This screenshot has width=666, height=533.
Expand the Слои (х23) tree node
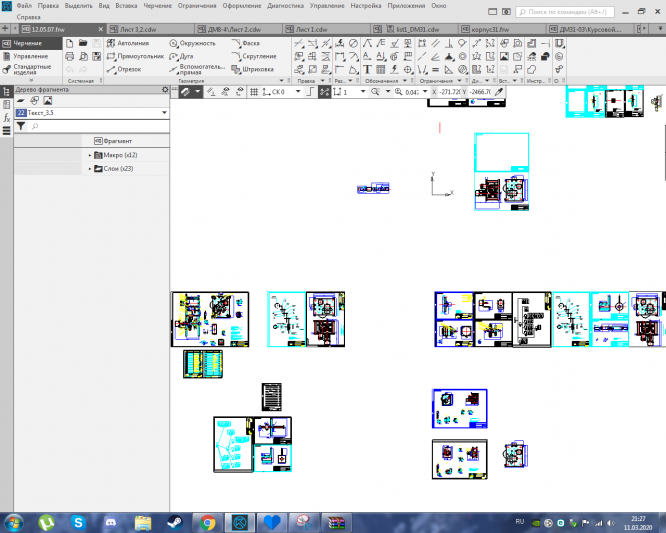(90, 169)
